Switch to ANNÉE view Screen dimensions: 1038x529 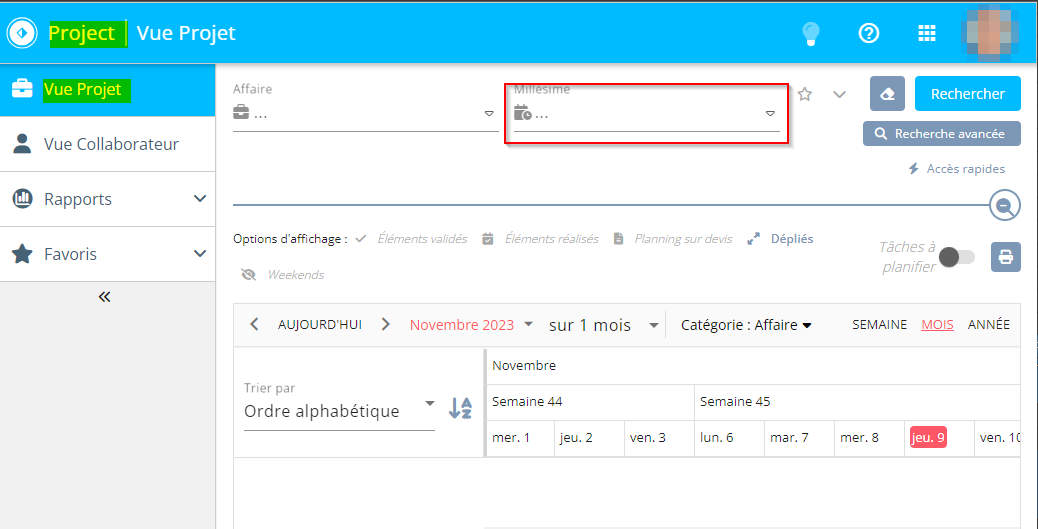(988, 325)
